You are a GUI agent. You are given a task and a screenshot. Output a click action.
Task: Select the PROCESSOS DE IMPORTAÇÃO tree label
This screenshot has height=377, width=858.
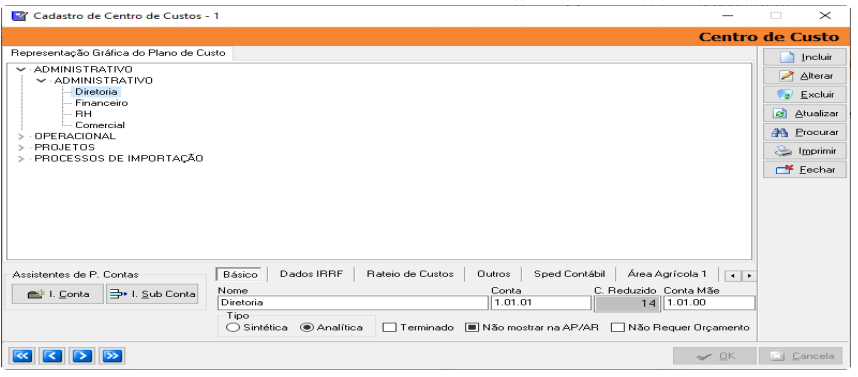coord(119,159)
